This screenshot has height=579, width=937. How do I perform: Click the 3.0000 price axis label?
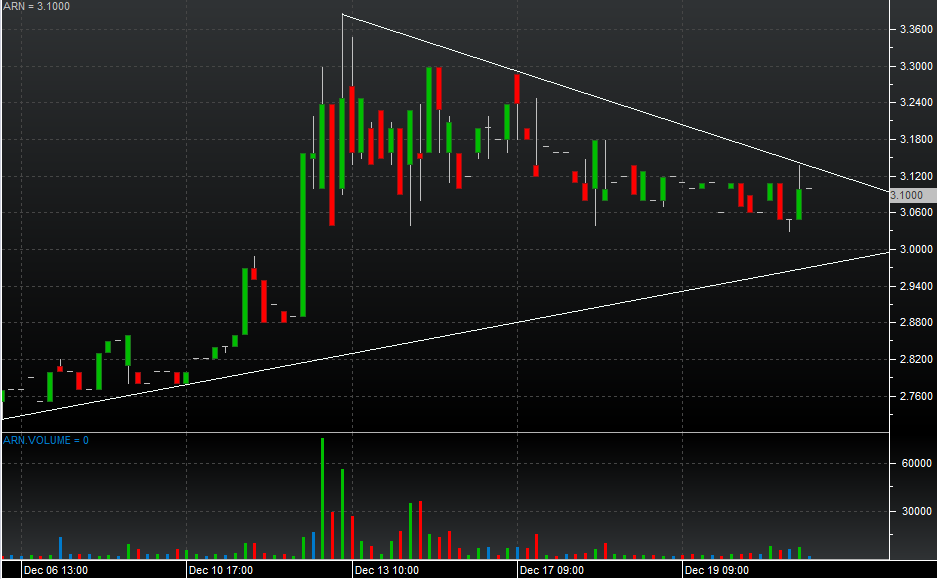pyautogui.click(x=915, y=250)
